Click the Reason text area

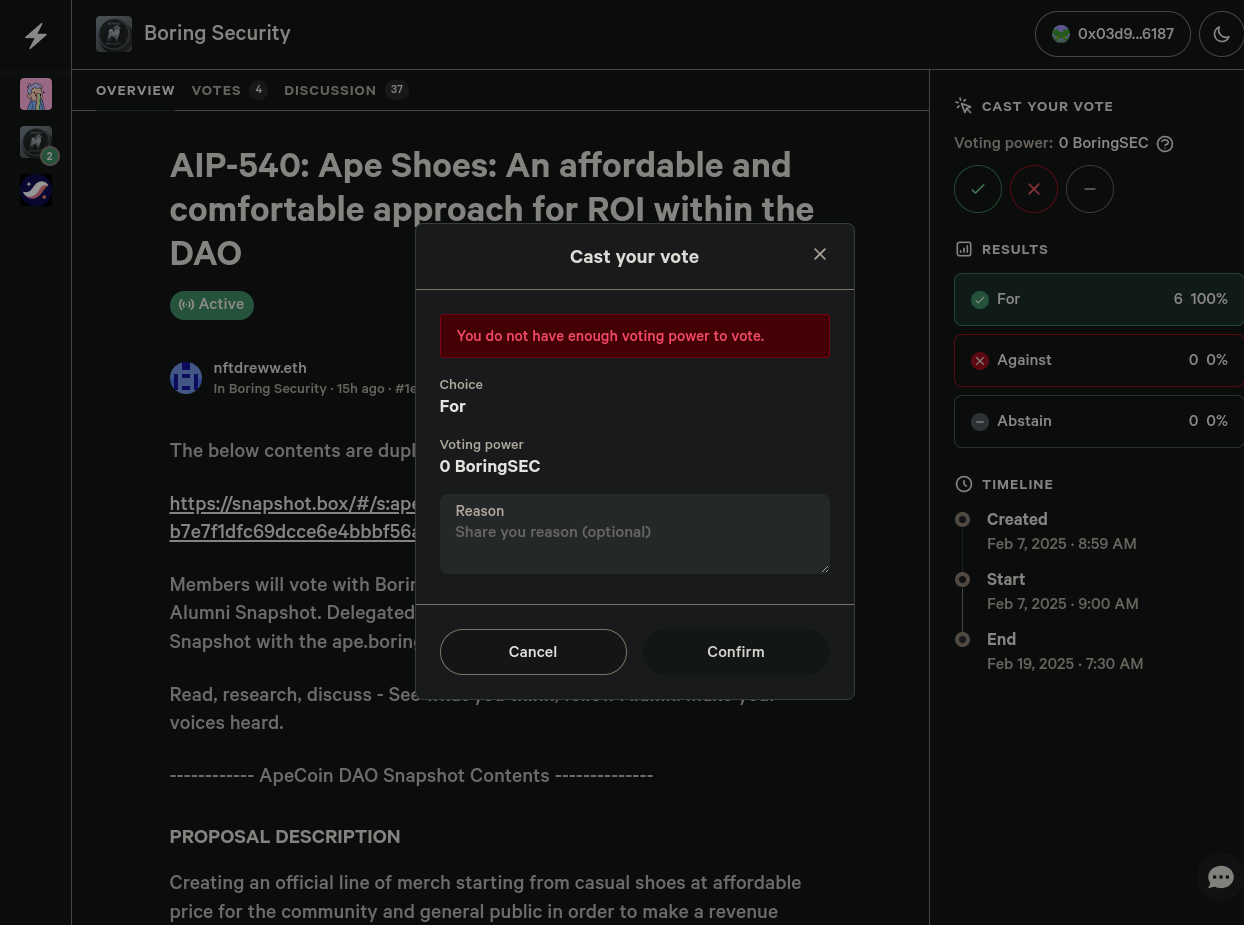[x=635, y=534]
